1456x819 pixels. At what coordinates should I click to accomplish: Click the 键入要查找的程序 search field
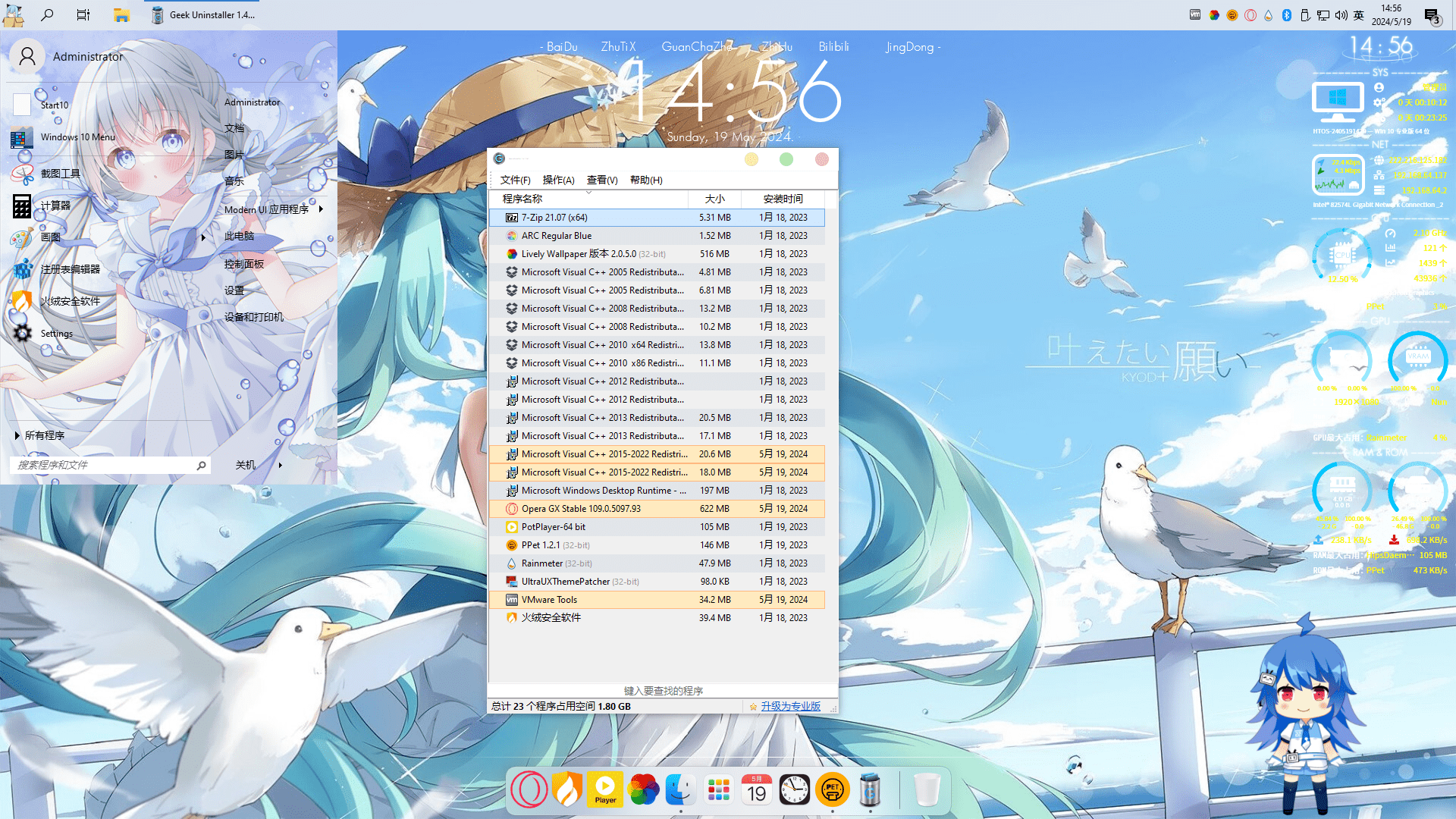pos(663,691)
